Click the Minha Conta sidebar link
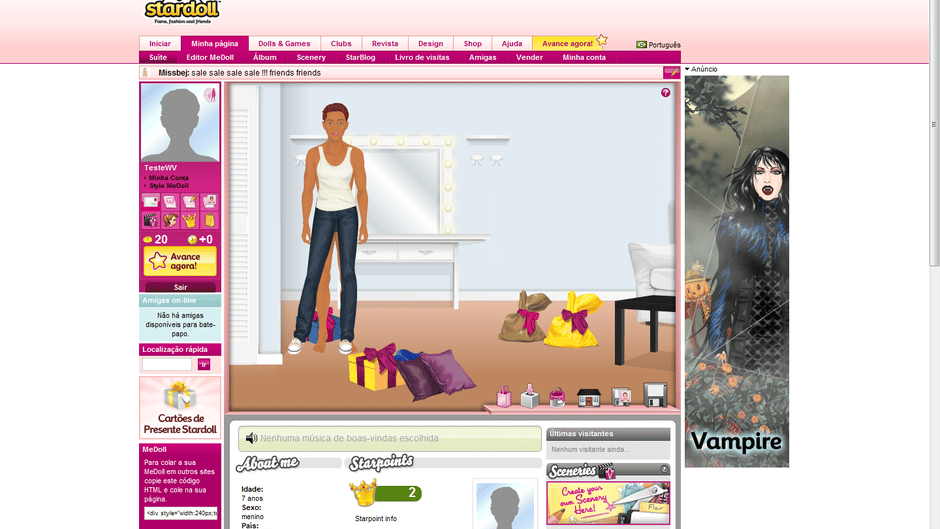 click(x=168, y=178)
